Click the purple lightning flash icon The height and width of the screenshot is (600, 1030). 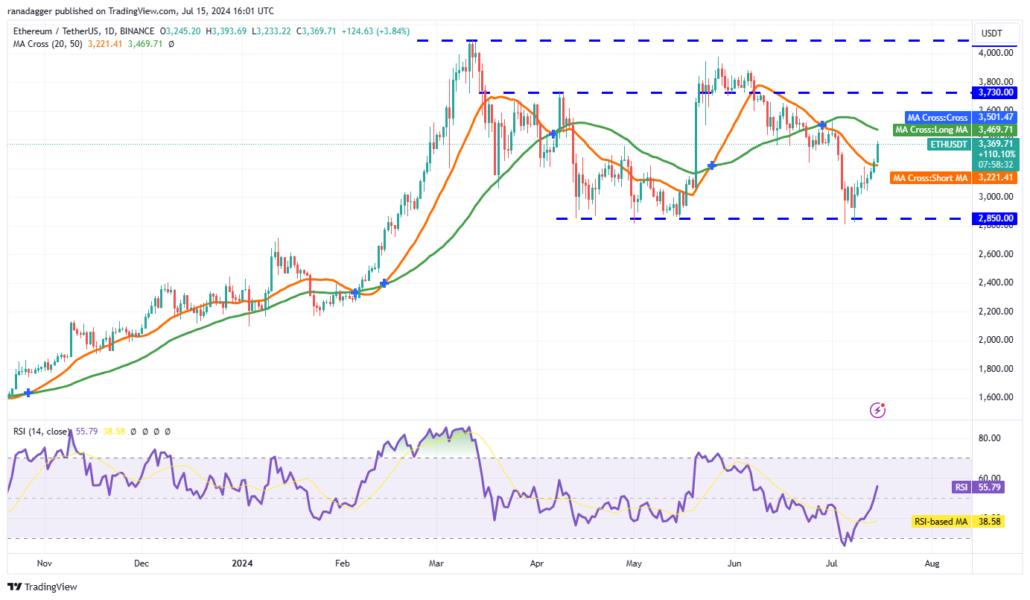[878, 410]
